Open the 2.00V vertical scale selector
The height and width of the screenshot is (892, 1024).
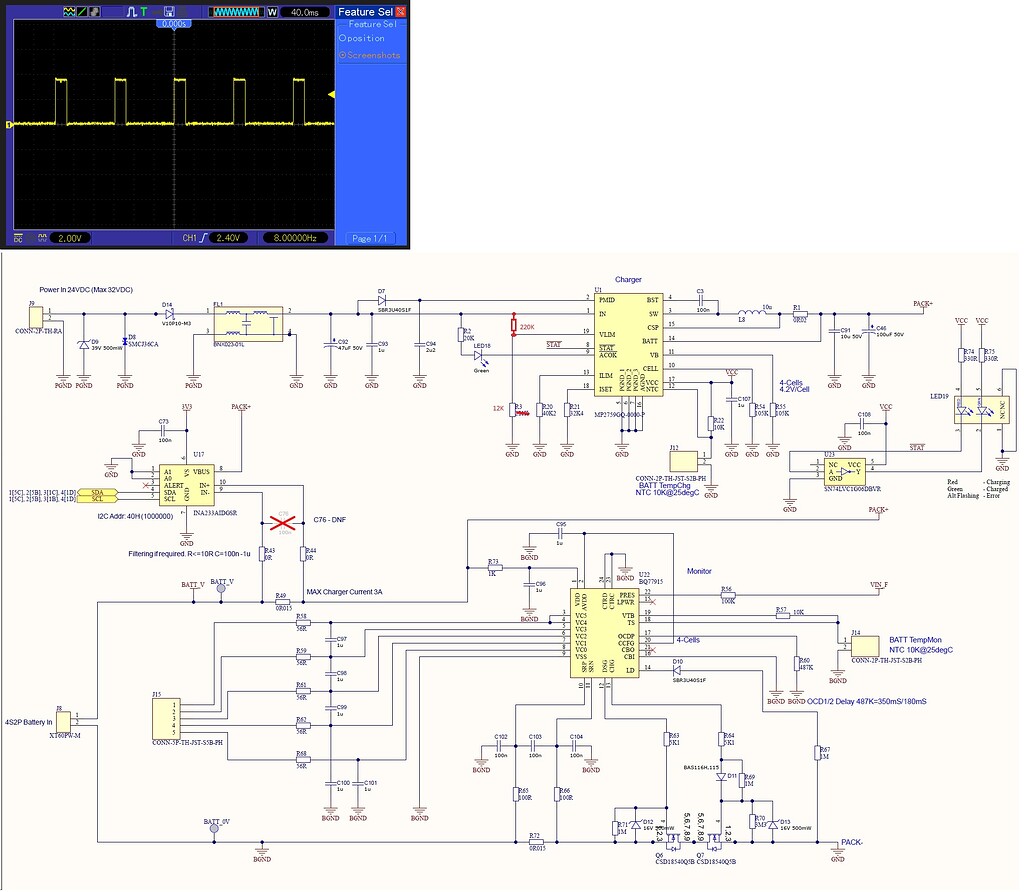(72, 237)
